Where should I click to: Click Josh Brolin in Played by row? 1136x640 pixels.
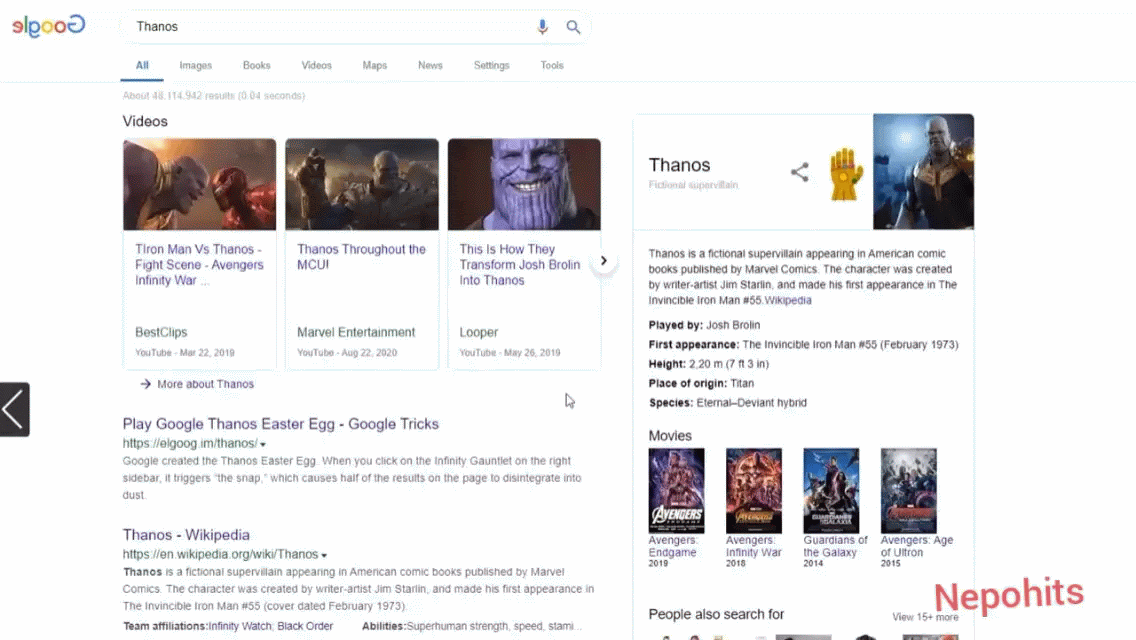pos(733,325)
